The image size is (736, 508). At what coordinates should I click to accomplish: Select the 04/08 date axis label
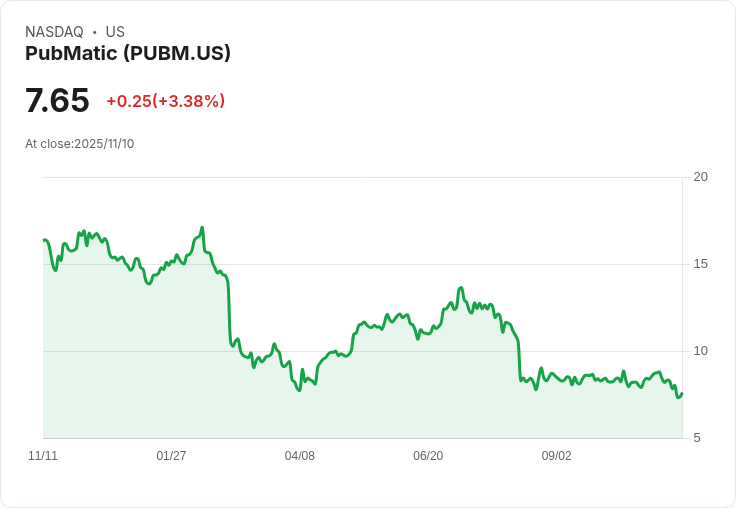pyautogui.click(x=300, y=456)
